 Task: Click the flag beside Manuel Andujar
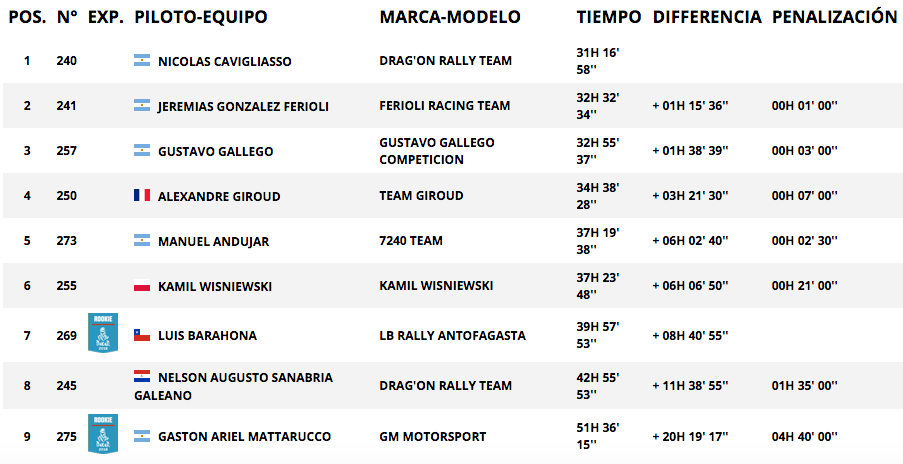tap(142, 240)
